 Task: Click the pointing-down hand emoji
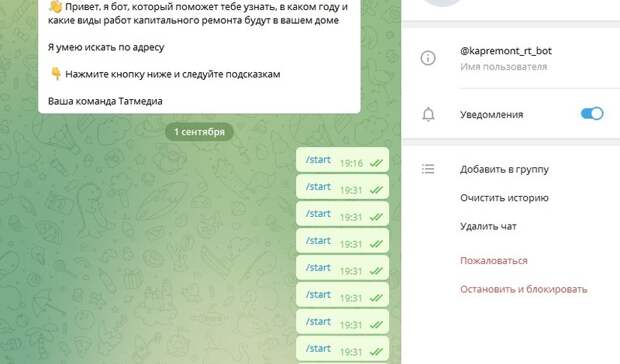click(56, 74)
